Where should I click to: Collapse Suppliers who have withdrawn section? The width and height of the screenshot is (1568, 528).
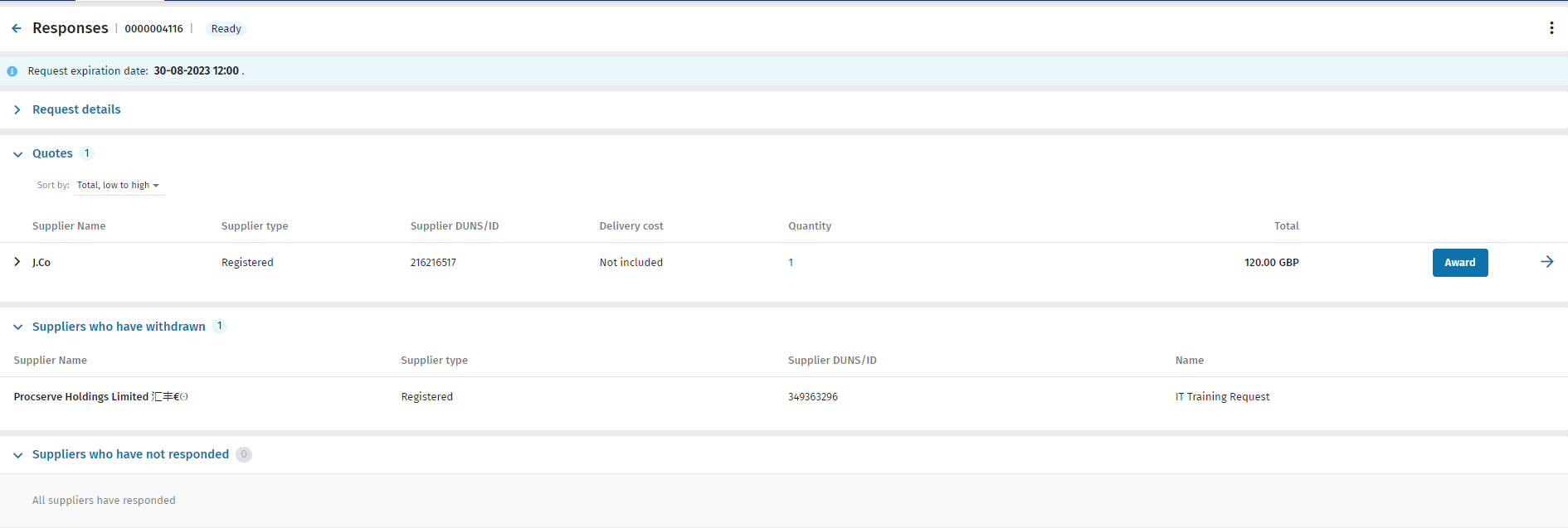click(17, 327)
